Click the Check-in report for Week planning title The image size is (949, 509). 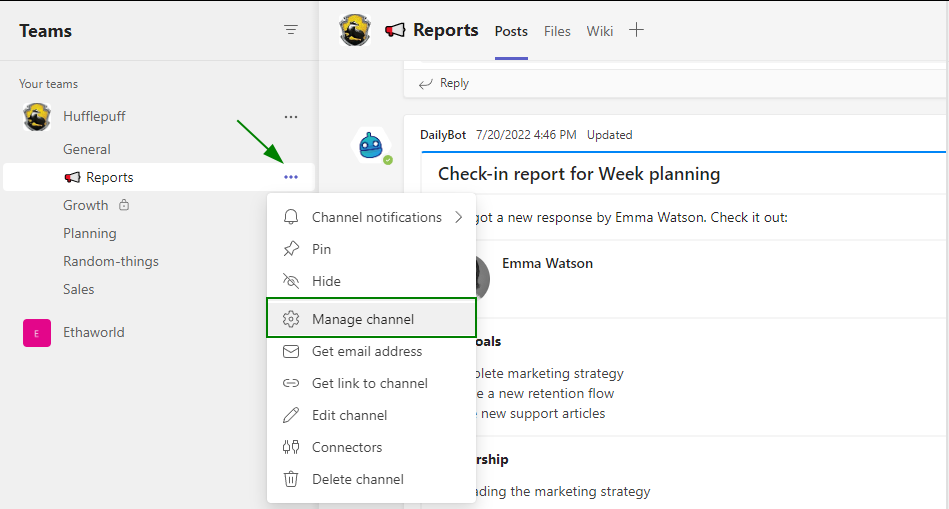pyautogui.click(x=579, y=174)
